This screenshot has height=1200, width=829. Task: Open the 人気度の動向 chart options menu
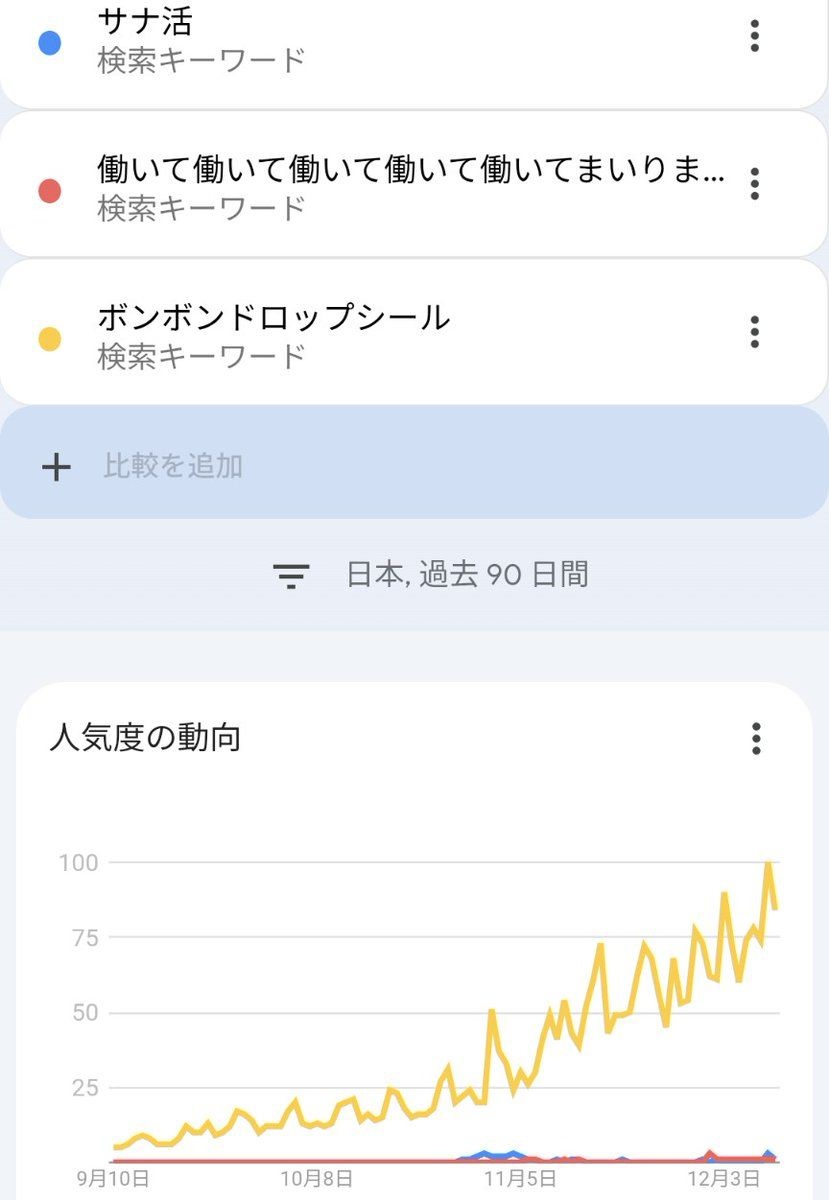pyautogui.click(x=757, y=738)
